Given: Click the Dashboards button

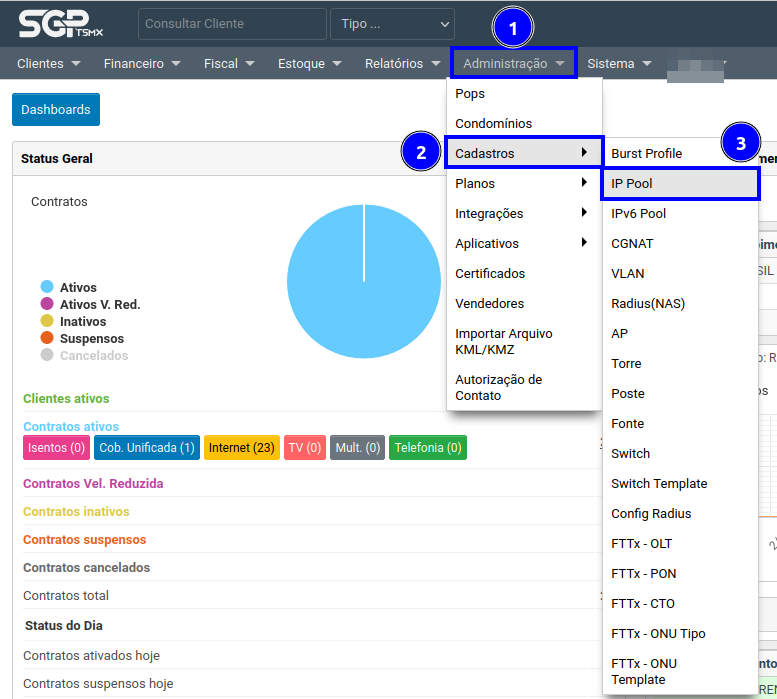Looking at the screenshot, I should click(56, 110).
